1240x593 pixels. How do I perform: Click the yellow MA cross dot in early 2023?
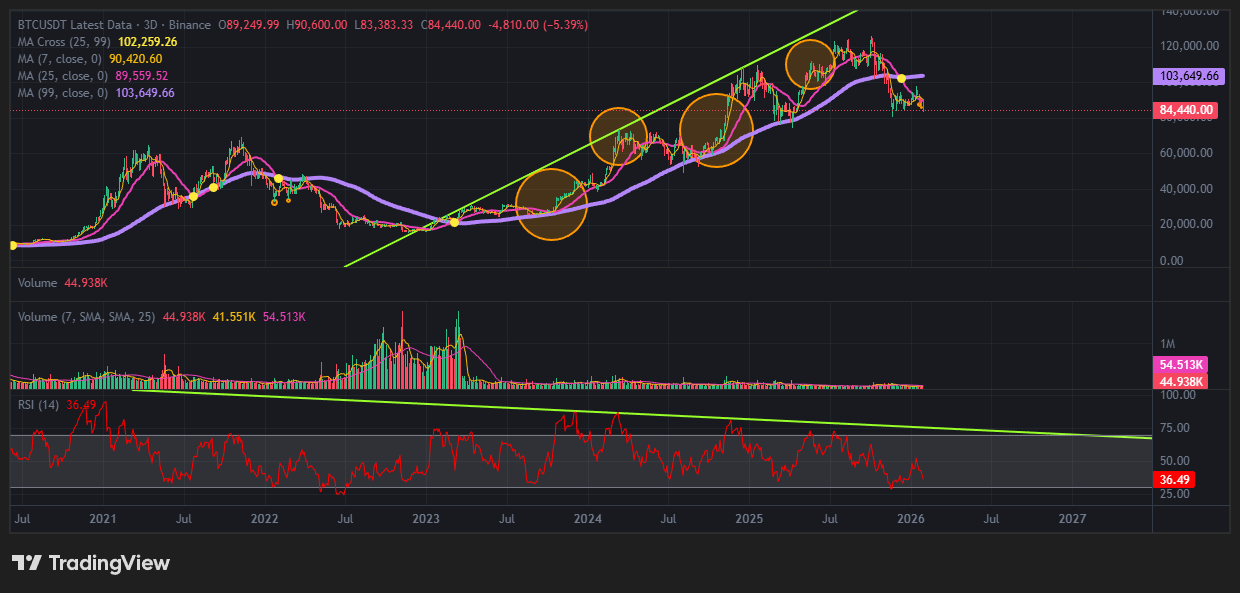(x=454, y=222)
